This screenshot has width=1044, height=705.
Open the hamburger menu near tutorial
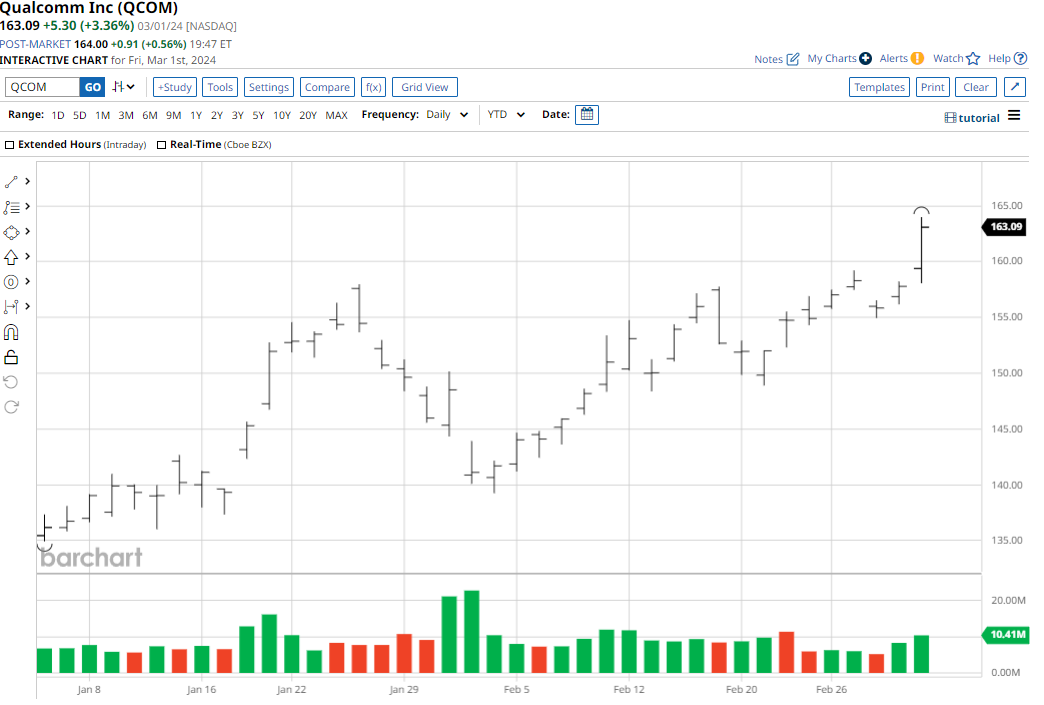click(1014, 116)
